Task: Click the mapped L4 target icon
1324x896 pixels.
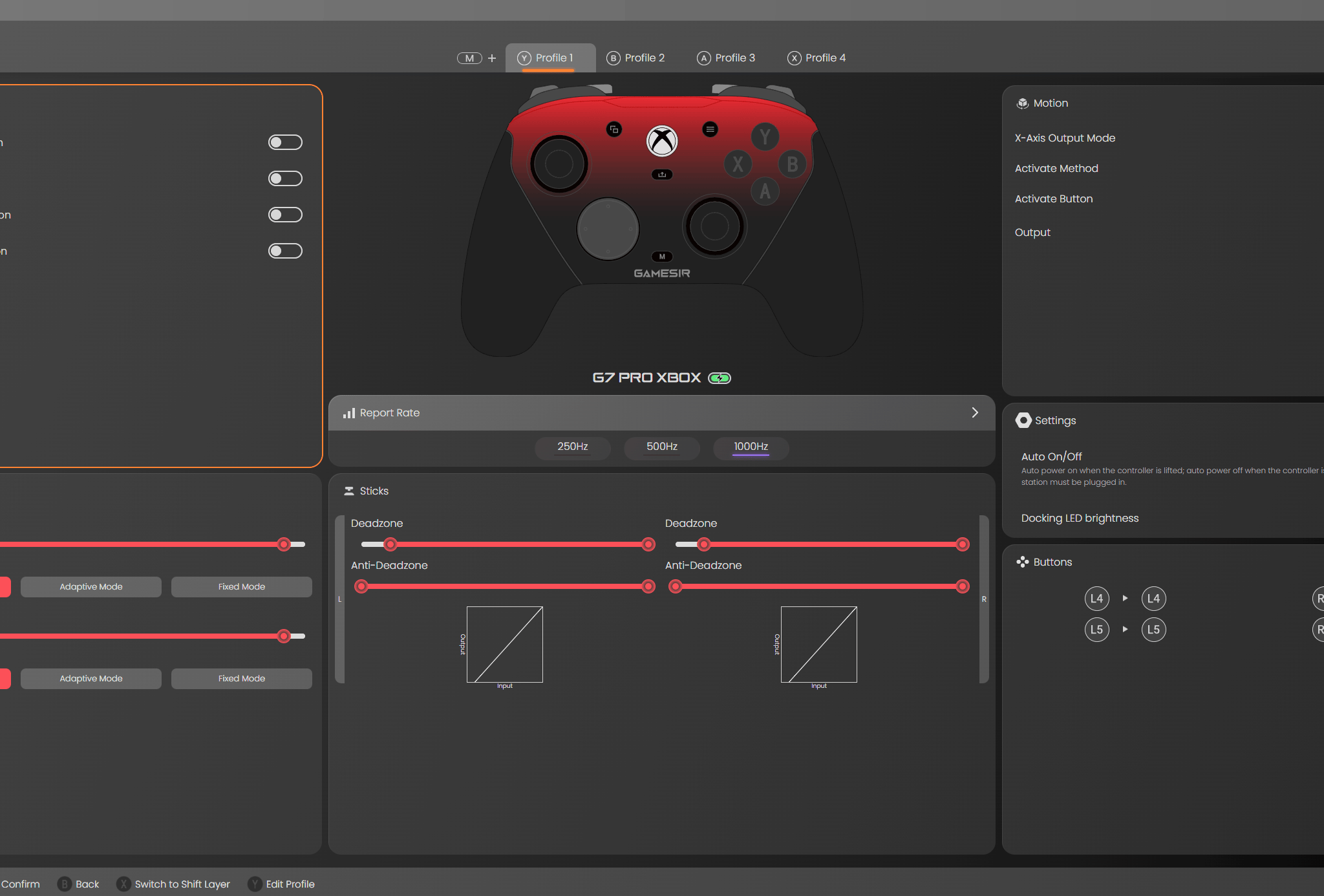Action: tap(1154, 599)
